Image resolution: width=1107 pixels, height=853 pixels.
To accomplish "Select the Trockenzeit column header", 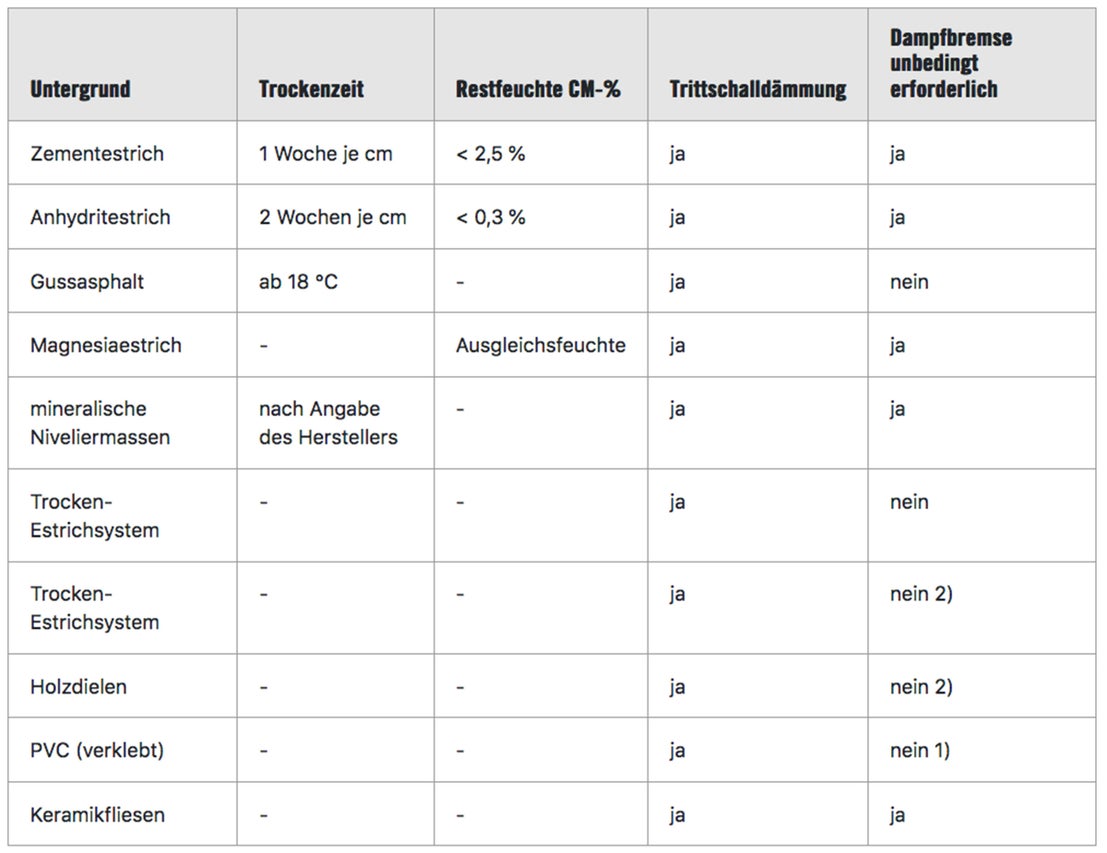I will tap(311, 89).
